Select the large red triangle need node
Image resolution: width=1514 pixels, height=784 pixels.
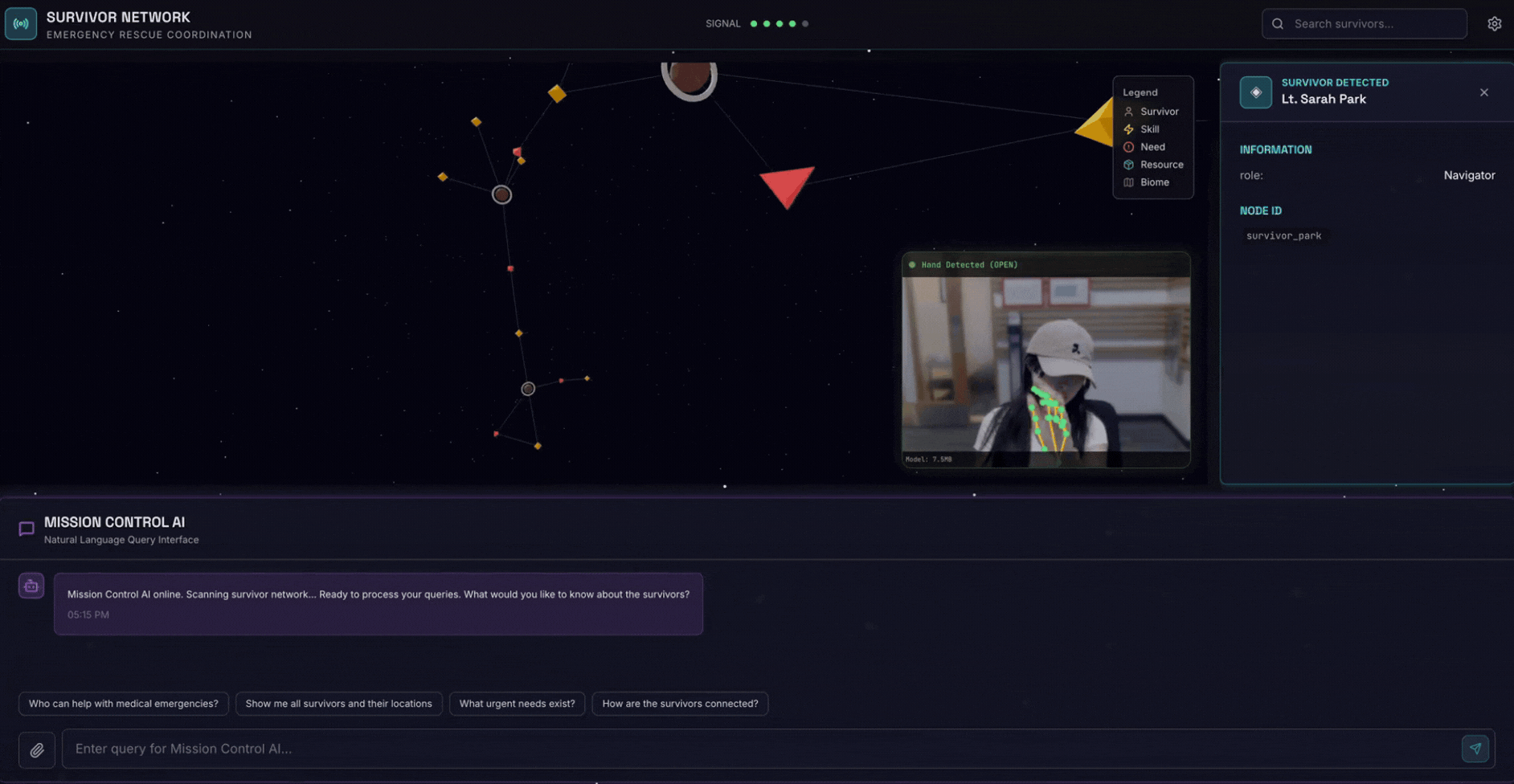(x=787, y=185)
